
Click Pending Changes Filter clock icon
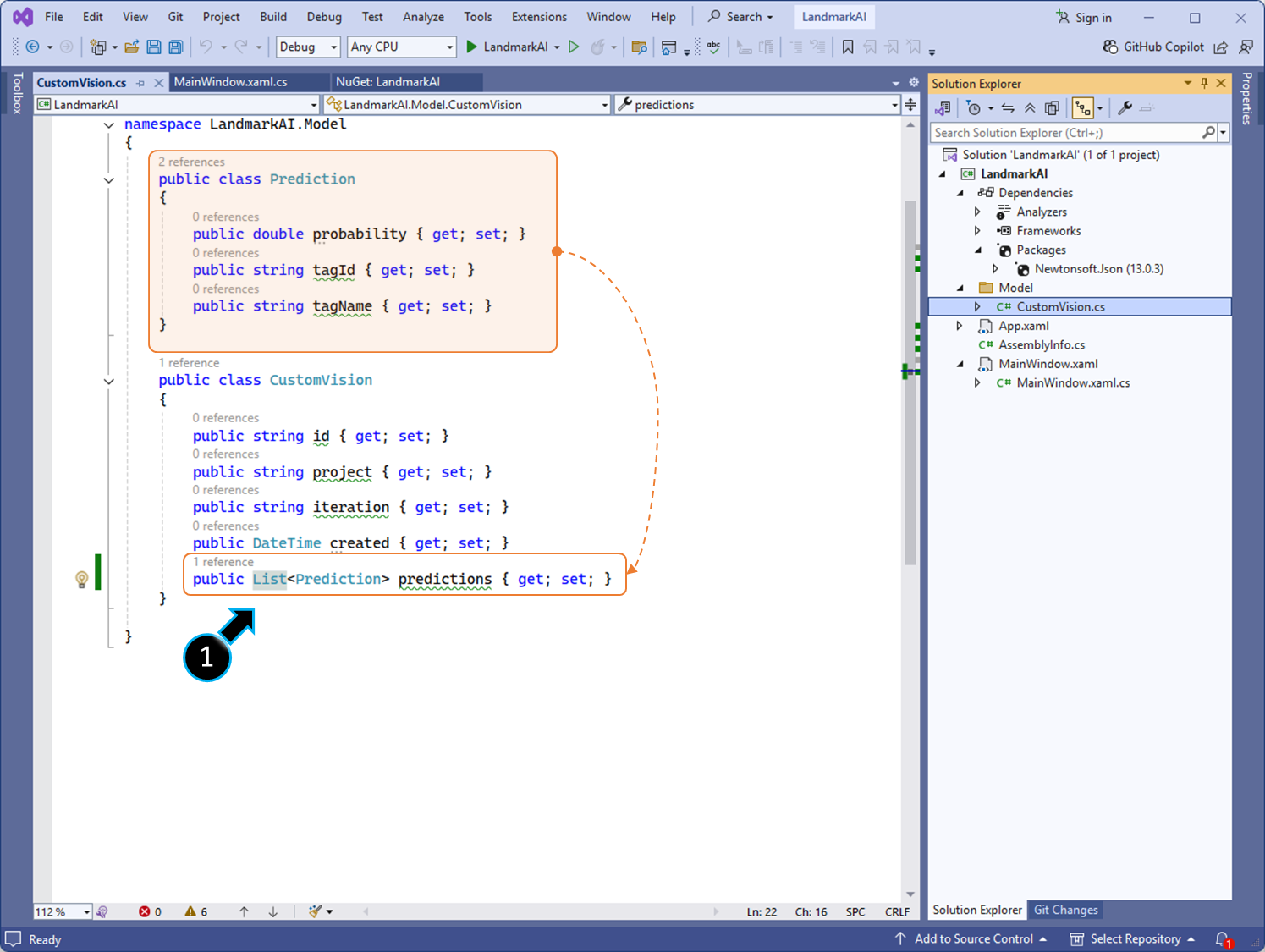974,108
